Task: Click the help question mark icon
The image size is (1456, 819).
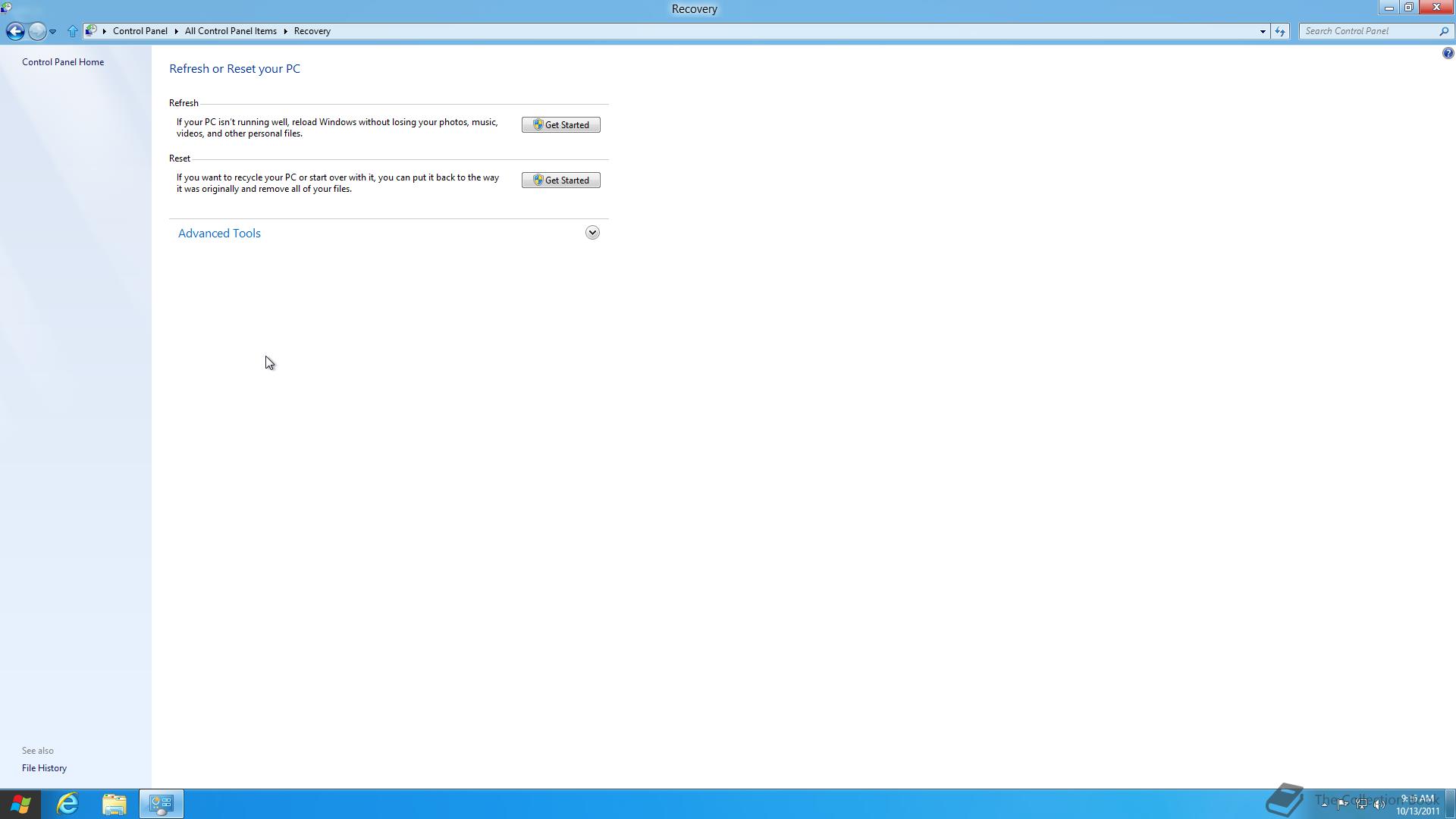Action: (x=1447, y=53)
